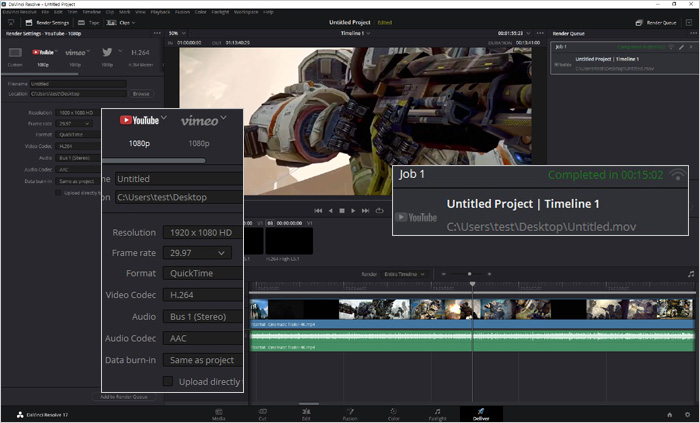Open project settings gear icon
This screenshot has height=423, width=700.
[x=688, y=415]
